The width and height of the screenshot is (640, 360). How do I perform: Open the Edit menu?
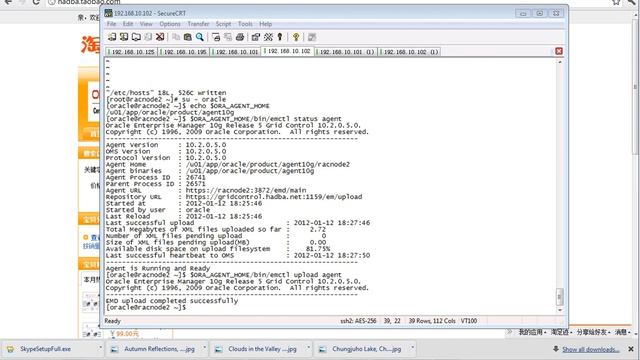click(128, 24)
